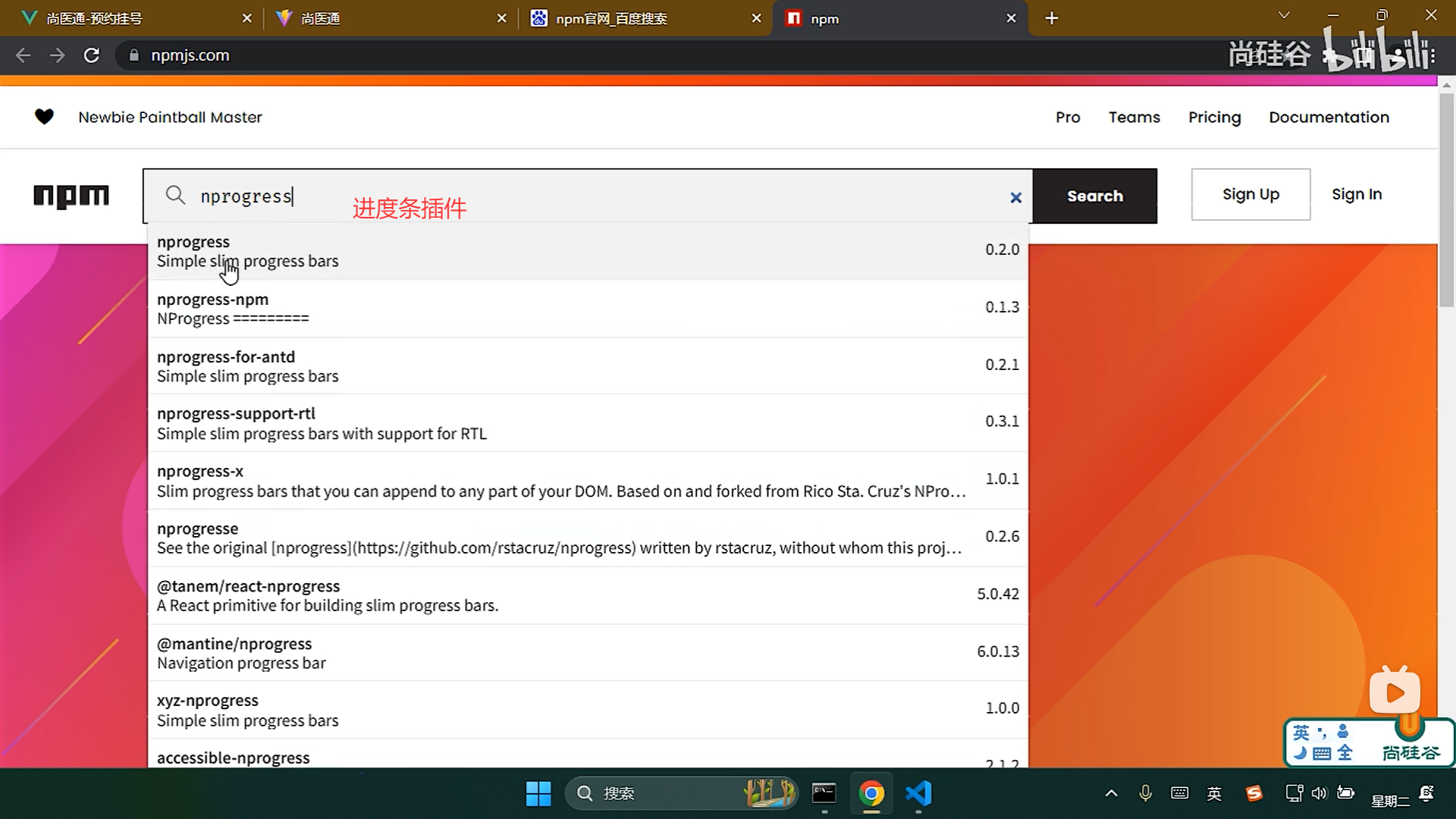Open Windows Start menu

538,793
